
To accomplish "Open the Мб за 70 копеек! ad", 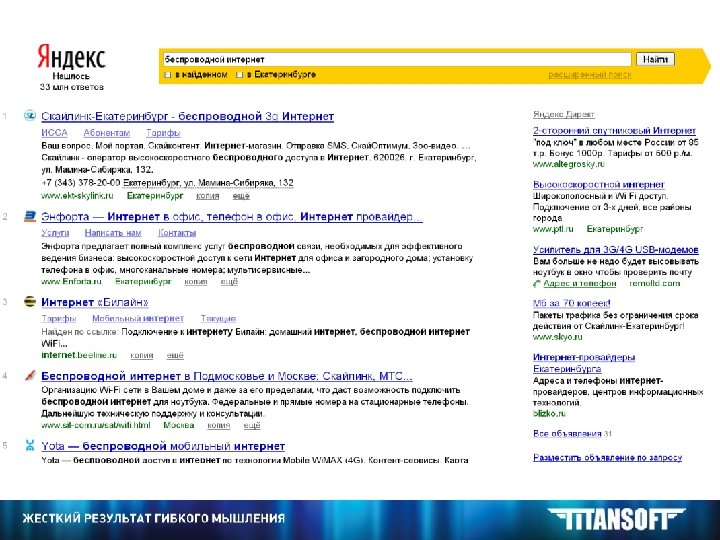I will pos(572,303).
